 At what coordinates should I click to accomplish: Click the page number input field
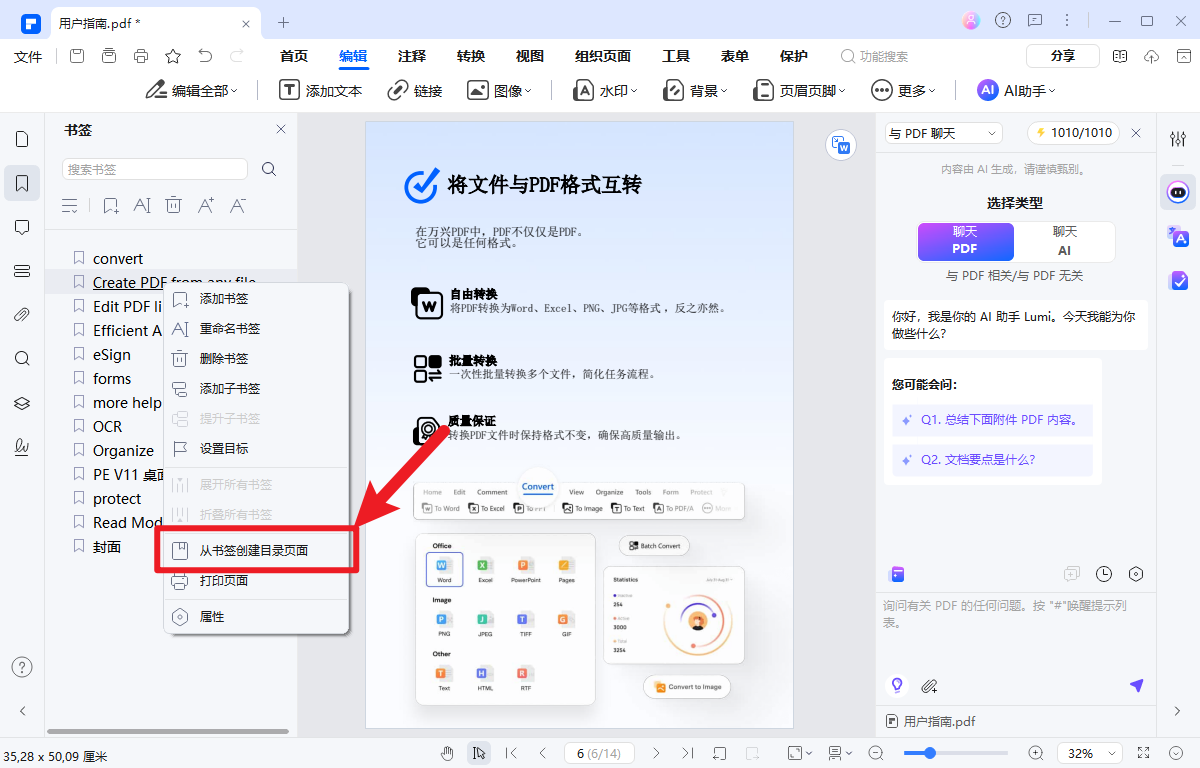(598, 753)
